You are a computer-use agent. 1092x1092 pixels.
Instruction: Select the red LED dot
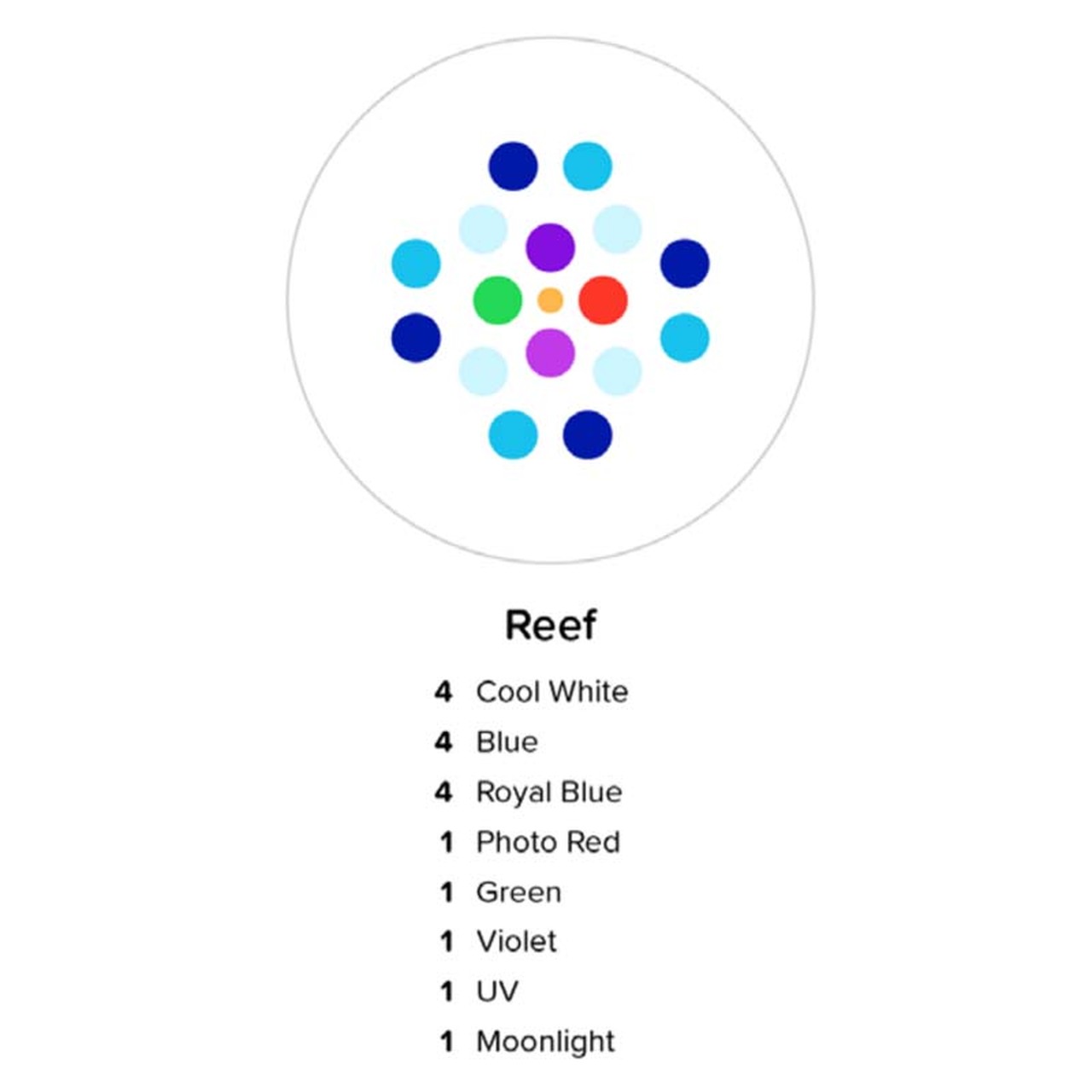[603, 300]
